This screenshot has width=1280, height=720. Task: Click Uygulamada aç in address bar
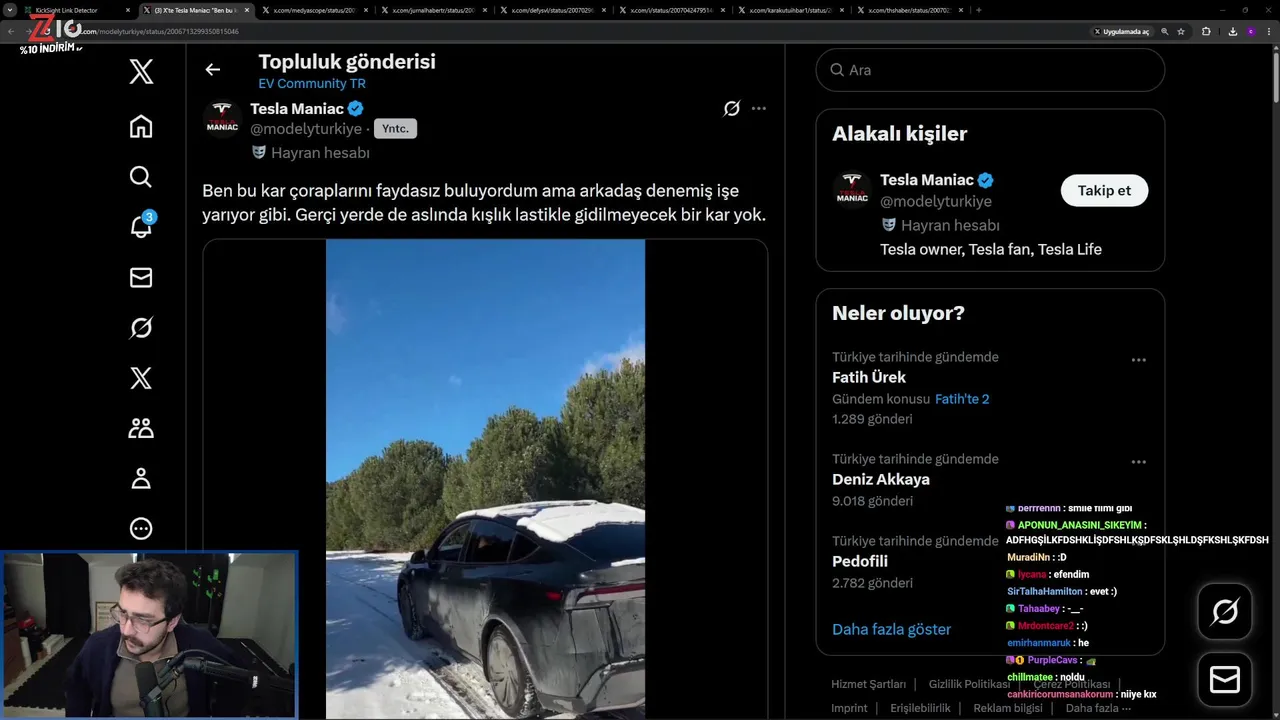click(x=1121, y=31)
